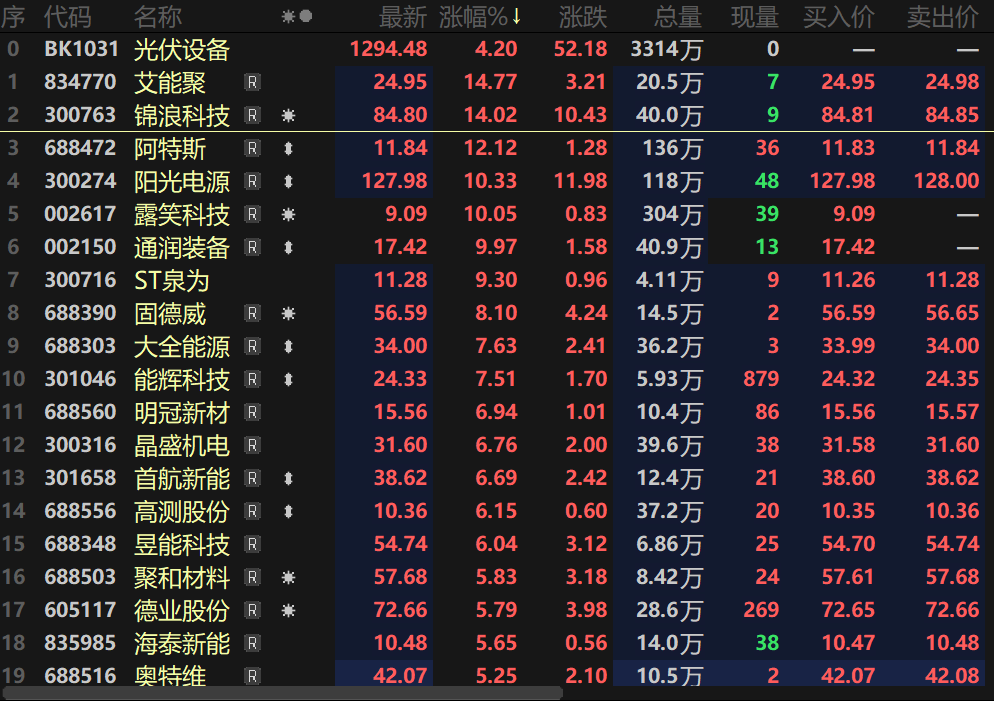This screenshot has height=701, width=994.
Task: Click the star marker icon for 固德威
Action: [x=288, y=313]
